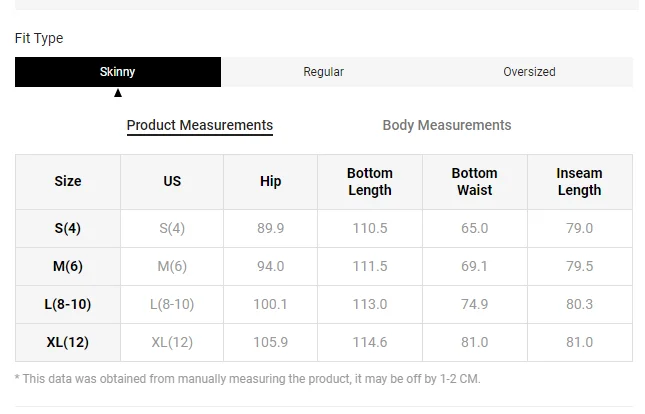Click the 89.9 hip value for S(4)
This screenshot has height=414, width=645.
271,228
